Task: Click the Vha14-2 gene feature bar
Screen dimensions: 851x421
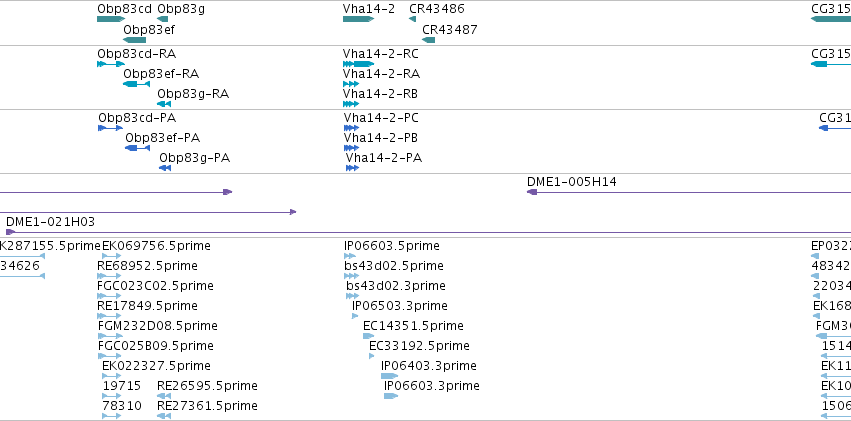Action: (x=358, y=19)
